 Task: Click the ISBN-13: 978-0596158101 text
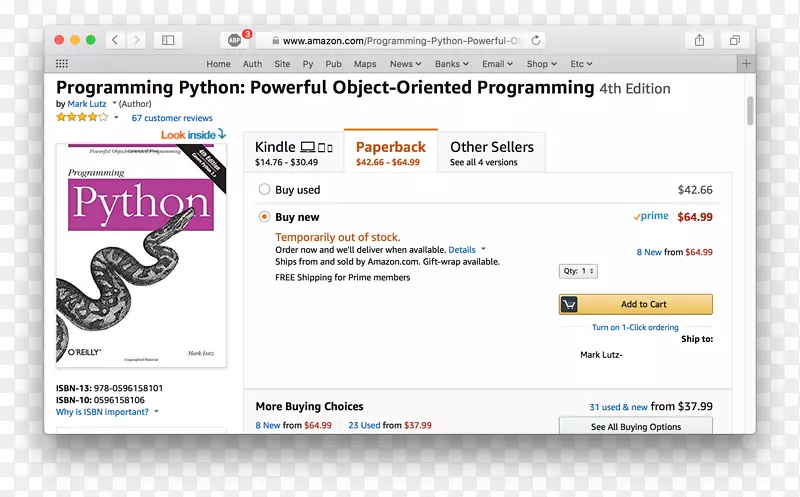click(109, 388)
